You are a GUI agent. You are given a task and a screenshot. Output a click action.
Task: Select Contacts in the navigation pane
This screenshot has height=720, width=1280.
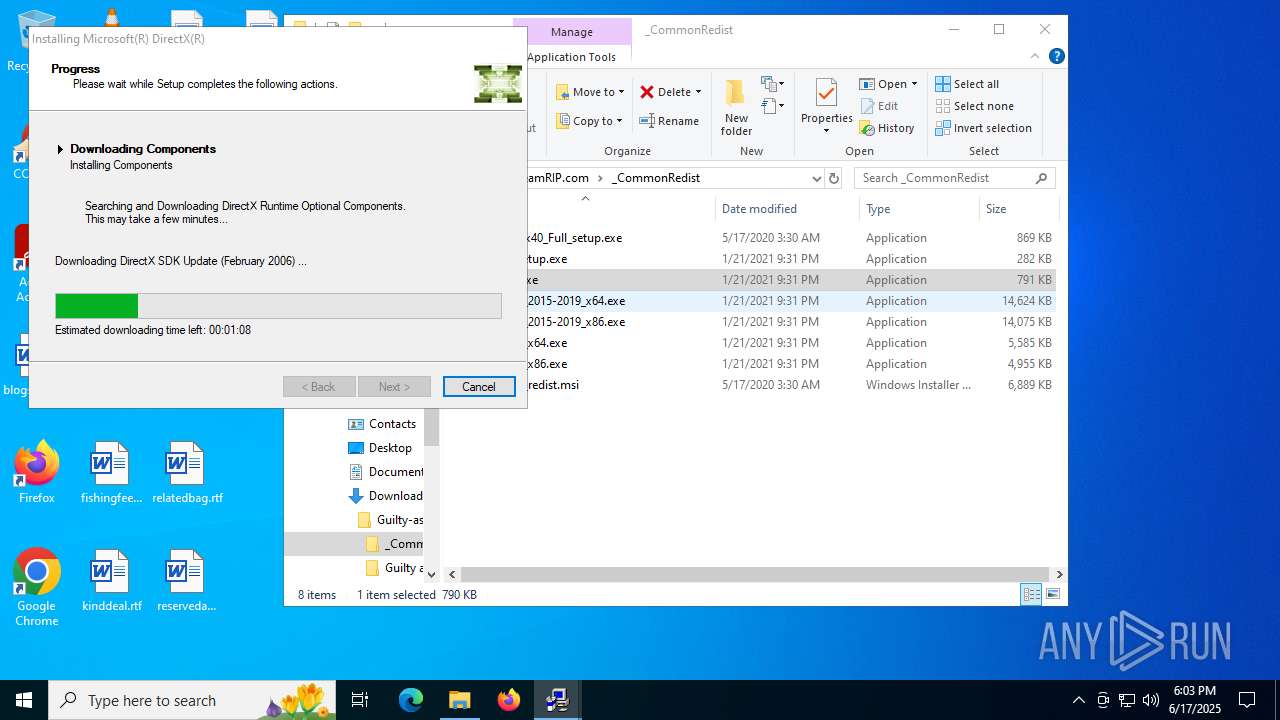click(x=381, y=424)
